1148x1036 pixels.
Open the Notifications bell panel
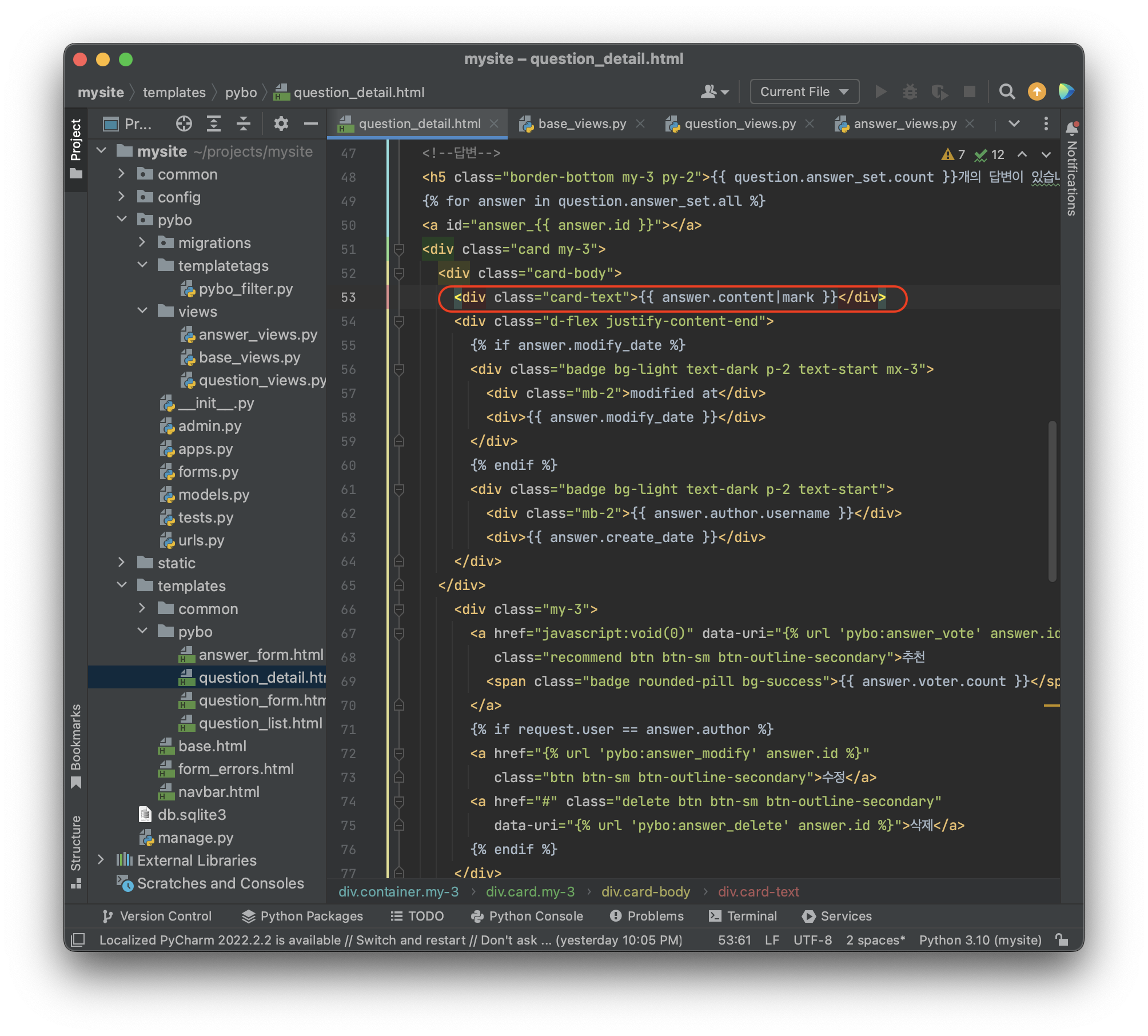[x=1072, y=129]
